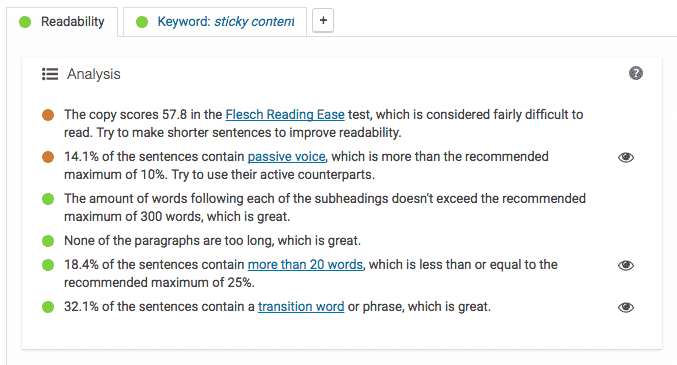The image size is (677, 365).
Task: Click the green bullet beside subheadings result
Action: coord(48,199)
